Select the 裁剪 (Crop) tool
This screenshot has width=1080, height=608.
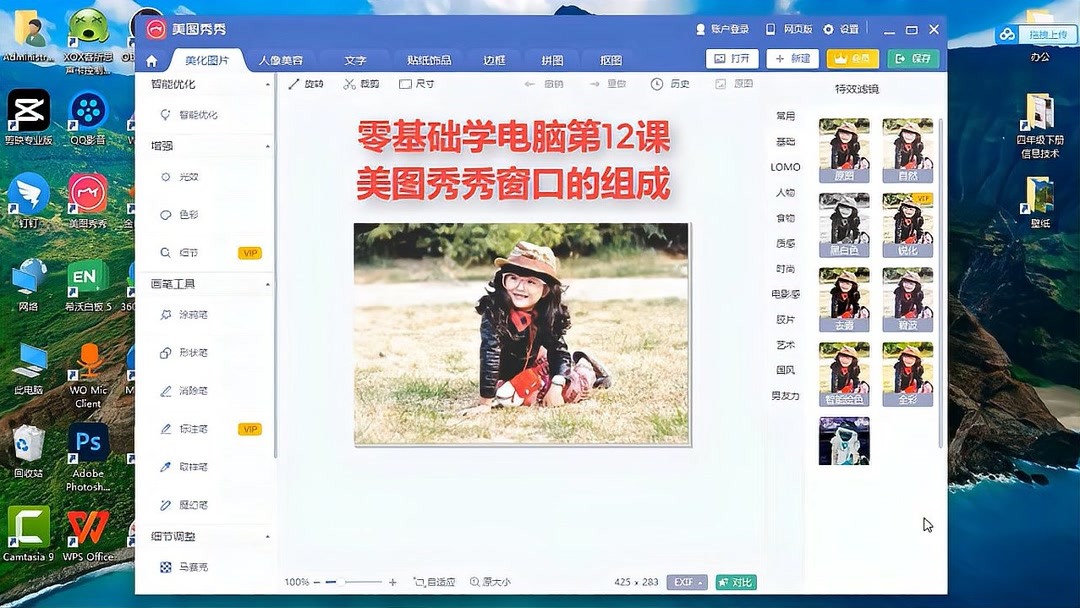pyautogui.click(x=360, y=84)
